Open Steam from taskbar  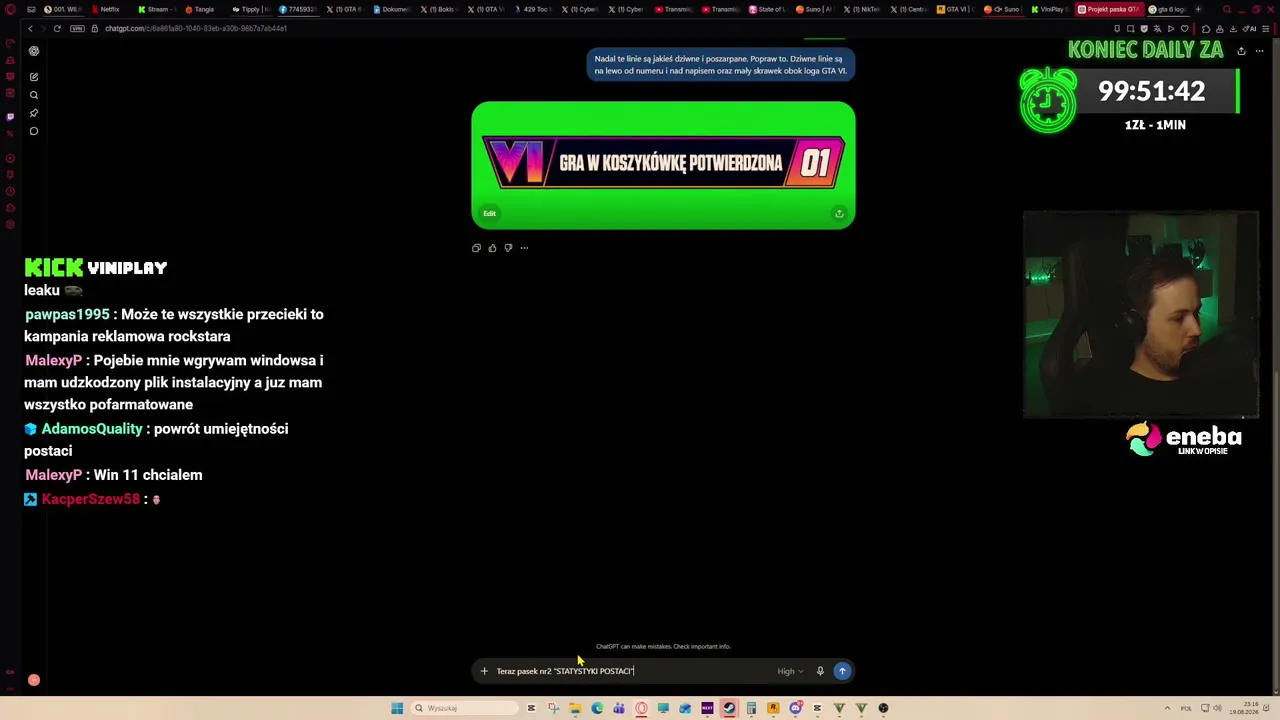click(729, 708)
